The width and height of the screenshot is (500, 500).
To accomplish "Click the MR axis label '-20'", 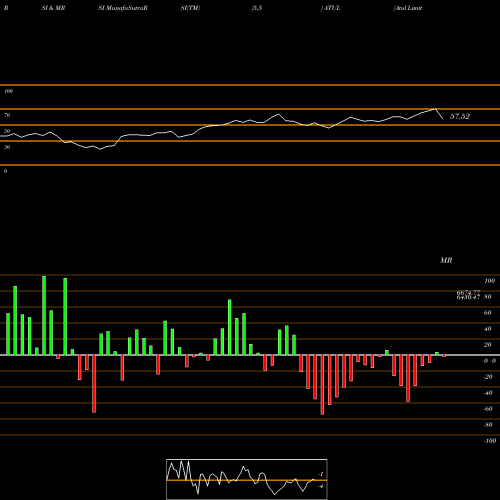I will 488,377.
